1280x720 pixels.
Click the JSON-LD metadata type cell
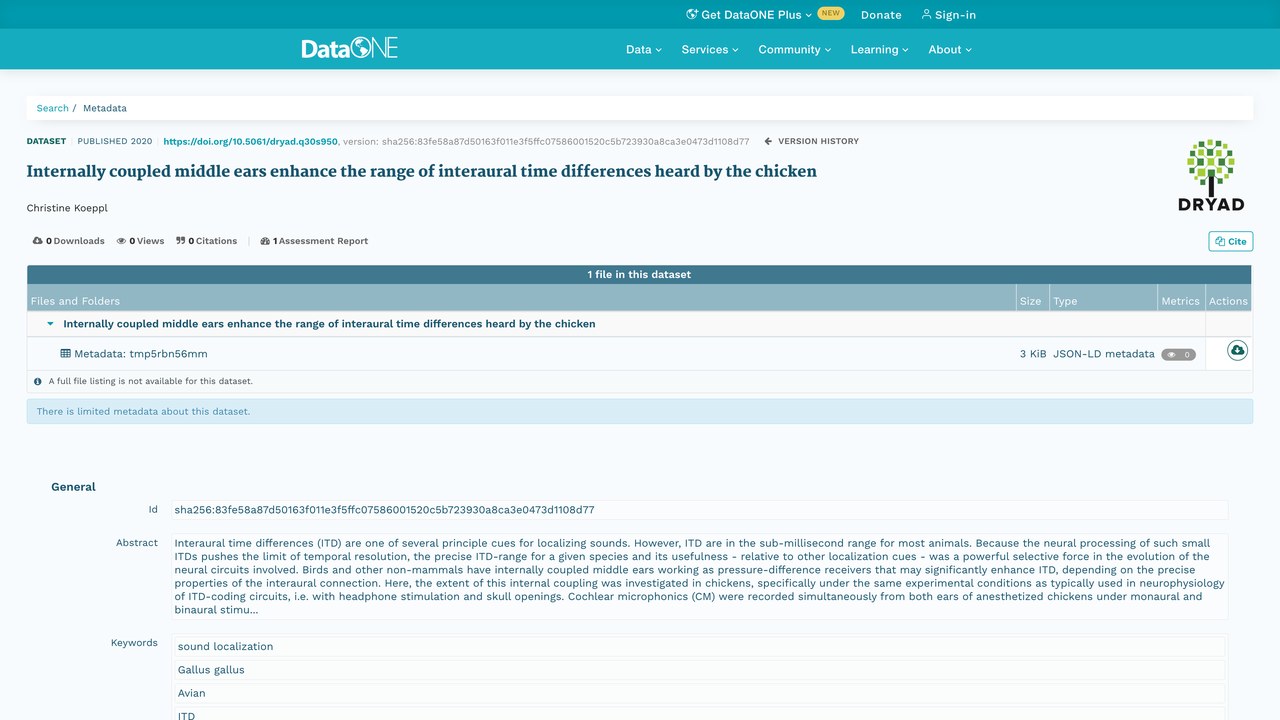pos(1104,354)
